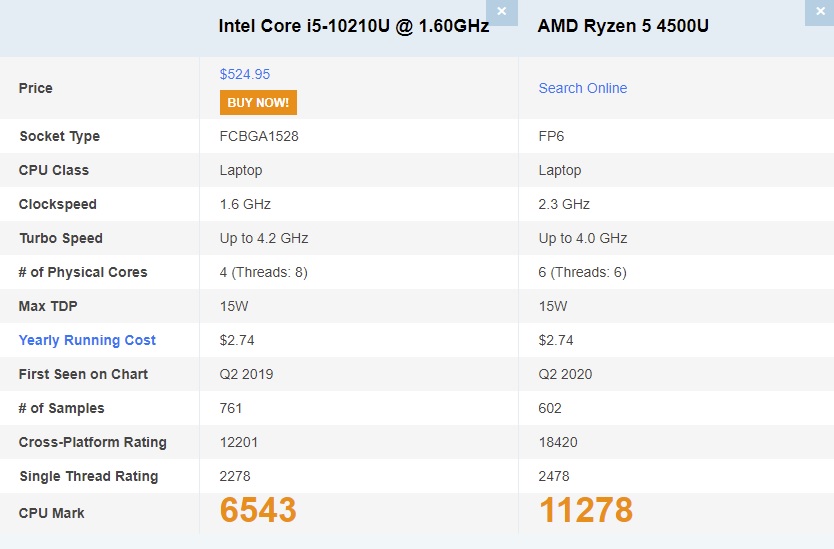
Task: Open the Yearly Running Cost link
Action: pos(87,340)
